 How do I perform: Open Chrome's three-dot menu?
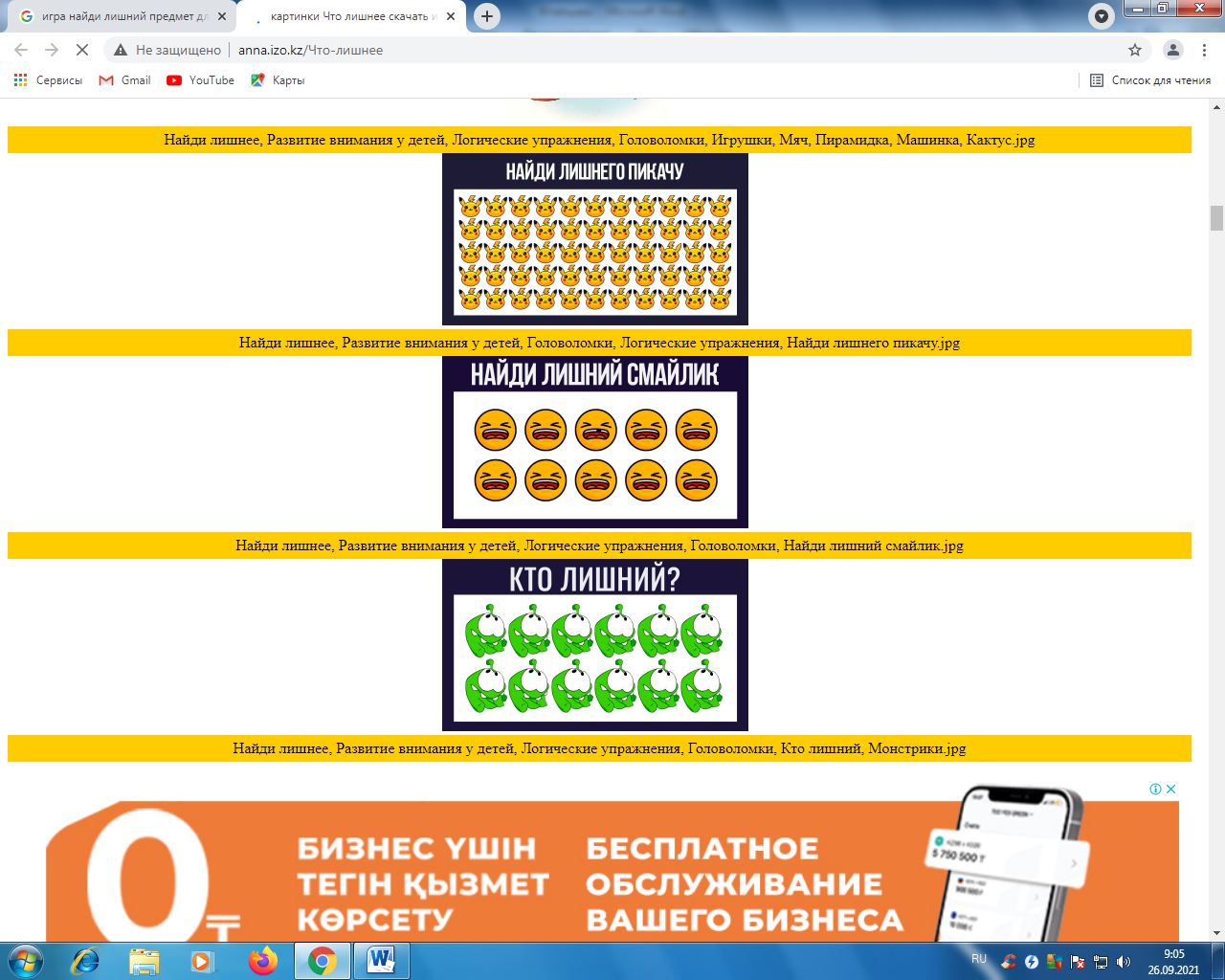pos(1204,50)
